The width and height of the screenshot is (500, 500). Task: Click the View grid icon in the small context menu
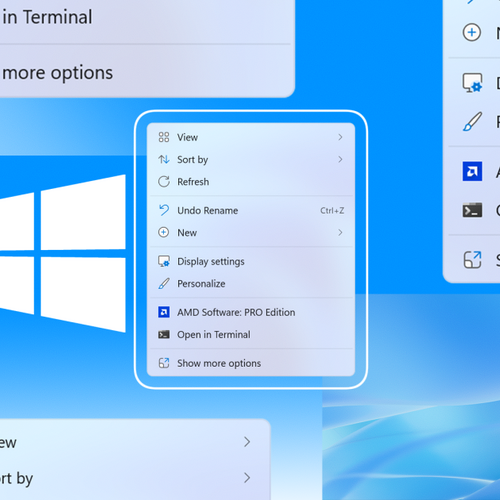click(x=164, y=137)
